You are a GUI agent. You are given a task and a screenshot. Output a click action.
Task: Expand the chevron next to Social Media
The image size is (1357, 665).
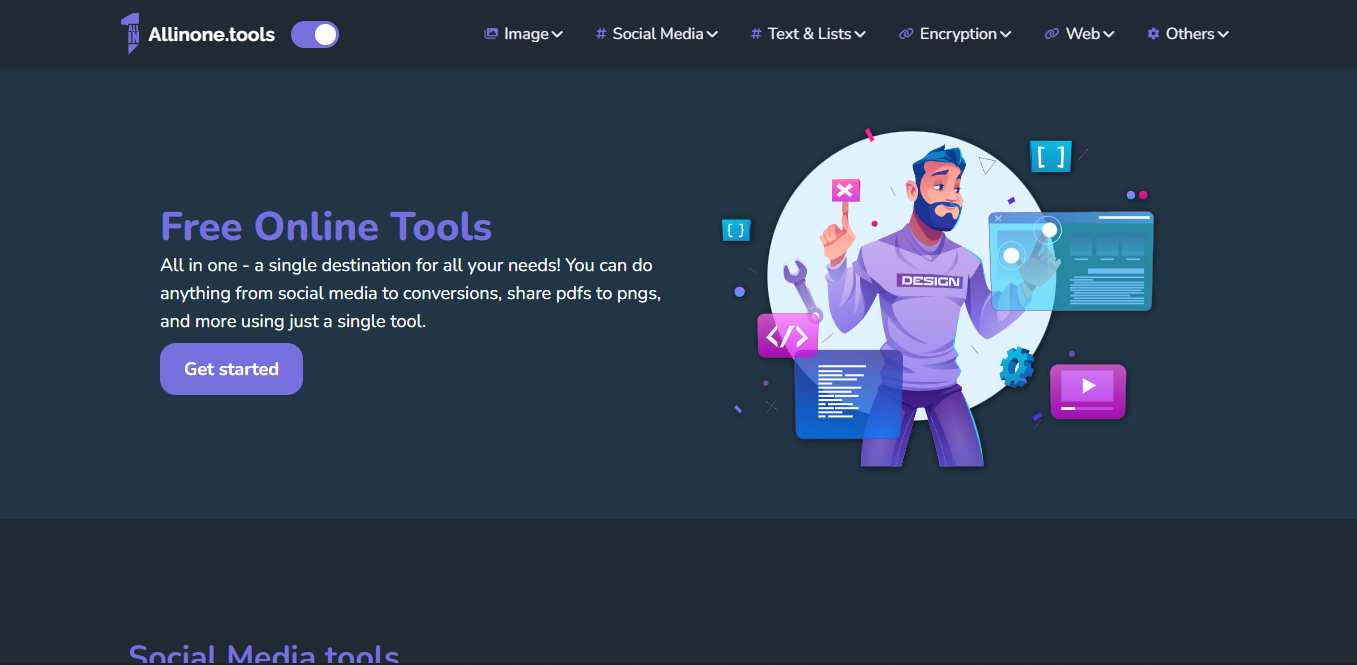pyautogui.click(x=712, y=35)
